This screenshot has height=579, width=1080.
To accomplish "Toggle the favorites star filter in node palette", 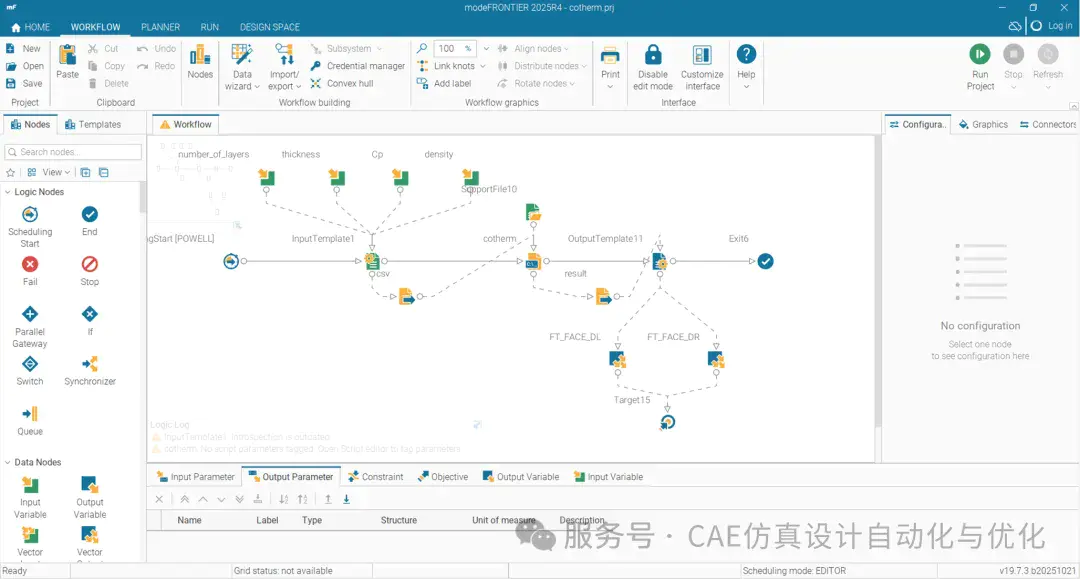I will 10,173.
